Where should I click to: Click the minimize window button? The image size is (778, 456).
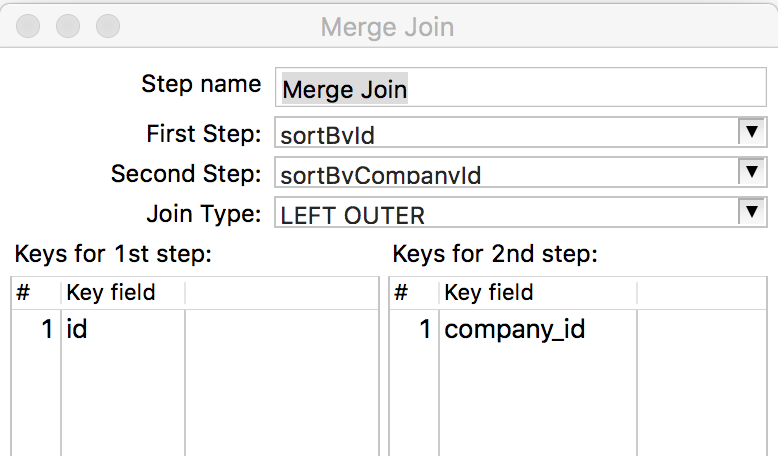pyautogui.click(x=68, y=26)
